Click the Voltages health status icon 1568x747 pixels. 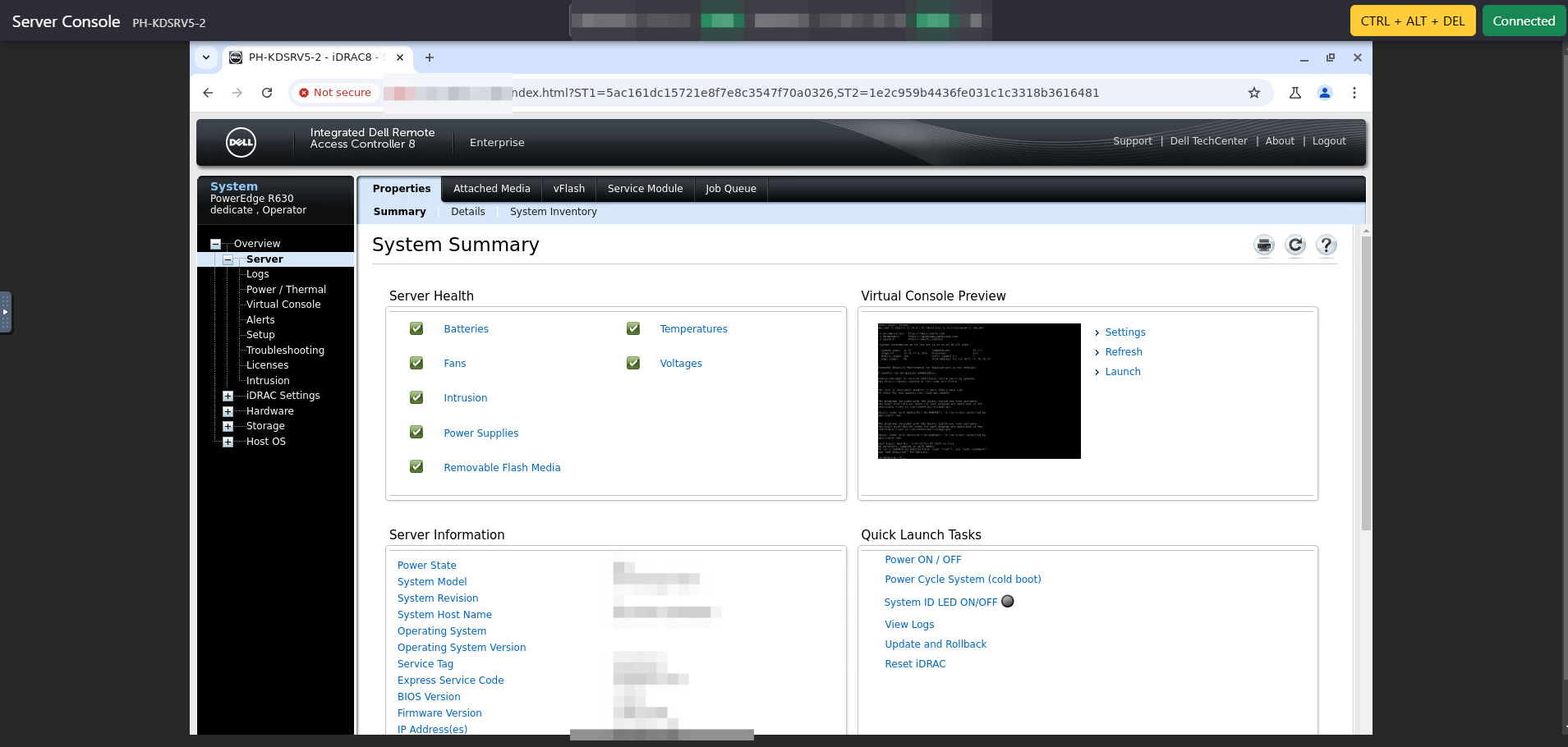click(x=633, y=363)
